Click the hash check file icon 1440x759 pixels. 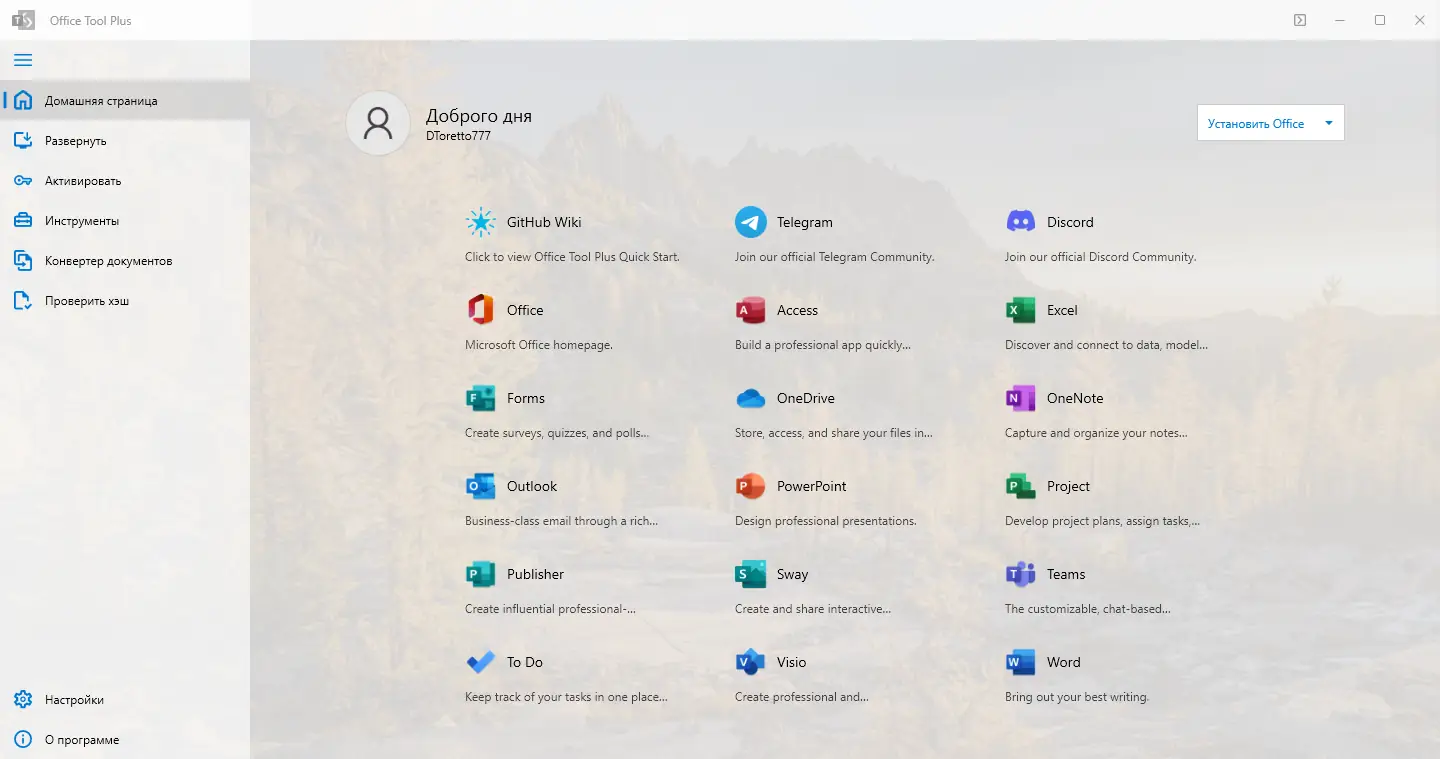point(23,300)
